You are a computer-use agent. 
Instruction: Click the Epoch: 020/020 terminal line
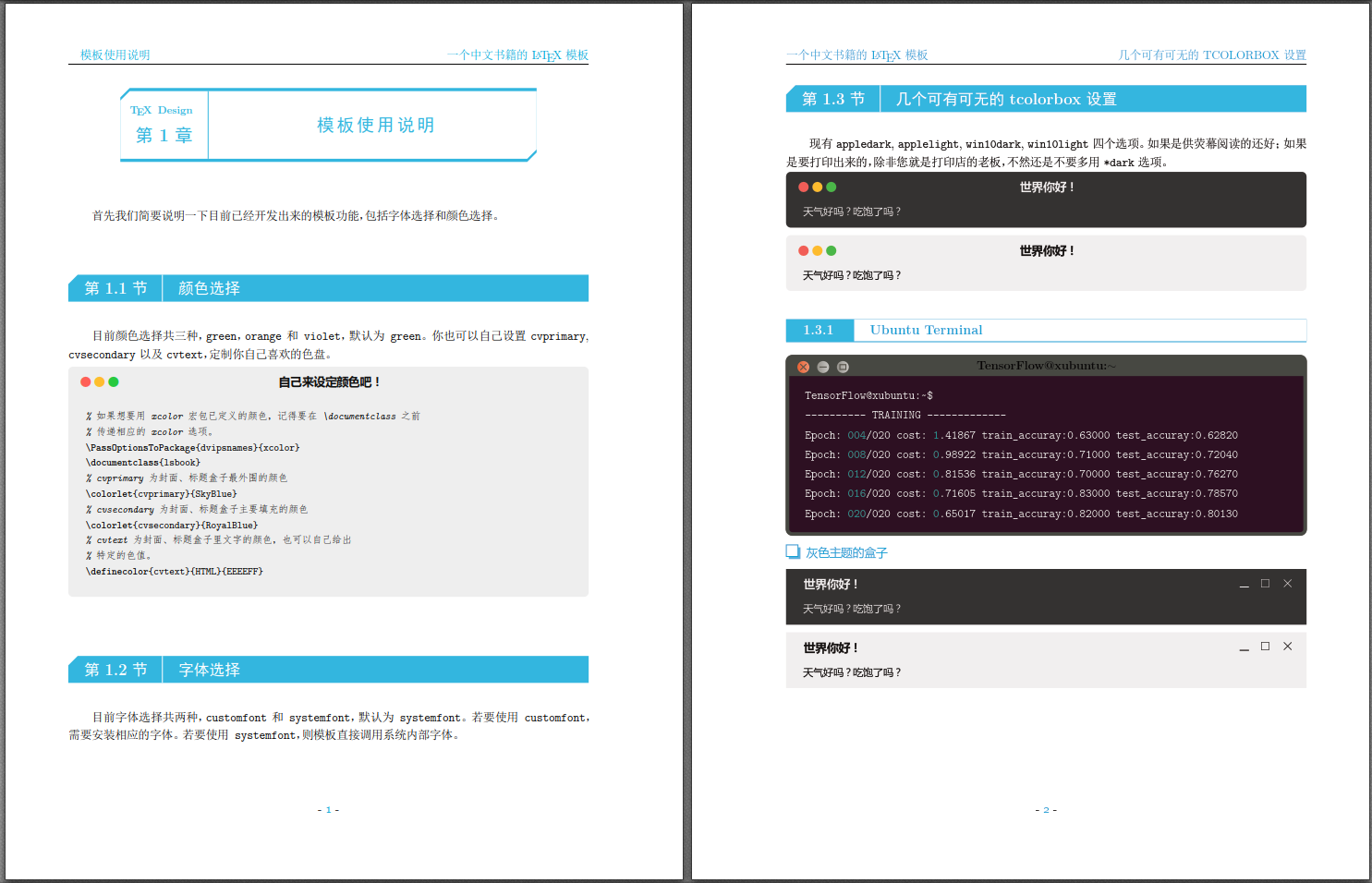tap(1021, 514)
